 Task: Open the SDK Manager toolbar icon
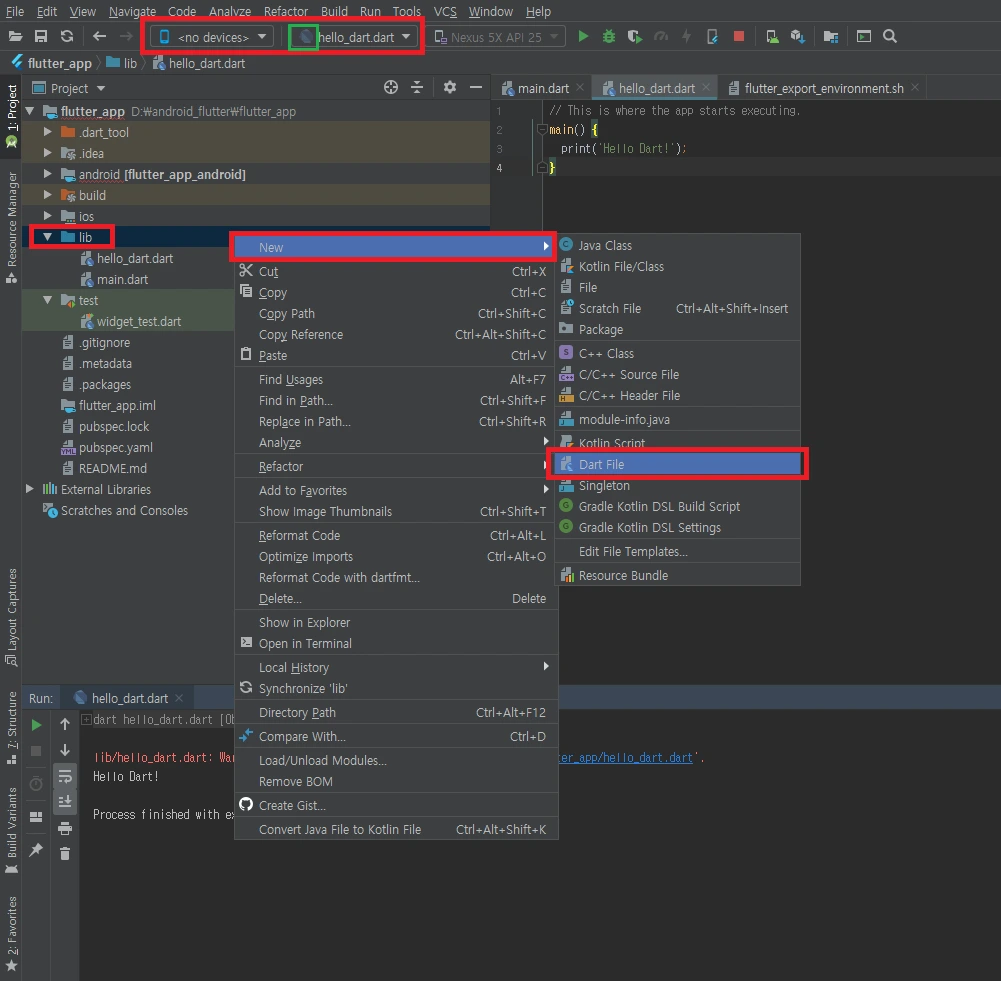[x=797, y=36]
